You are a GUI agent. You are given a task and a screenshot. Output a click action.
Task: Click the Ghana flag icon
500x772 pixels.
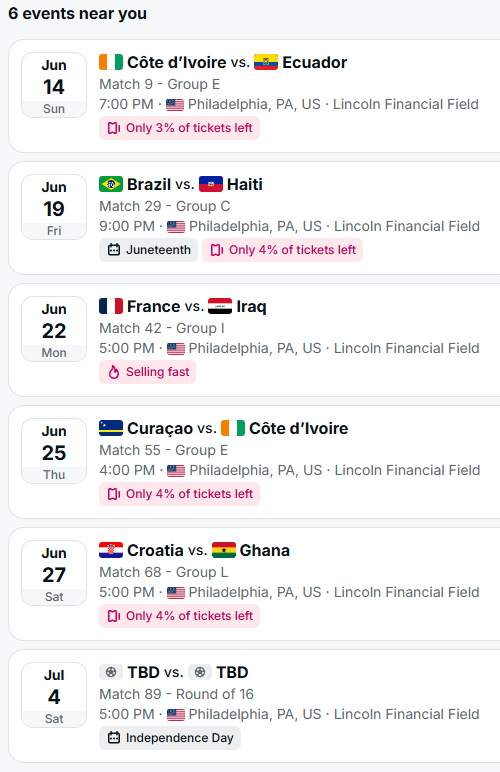click(223, 550)
